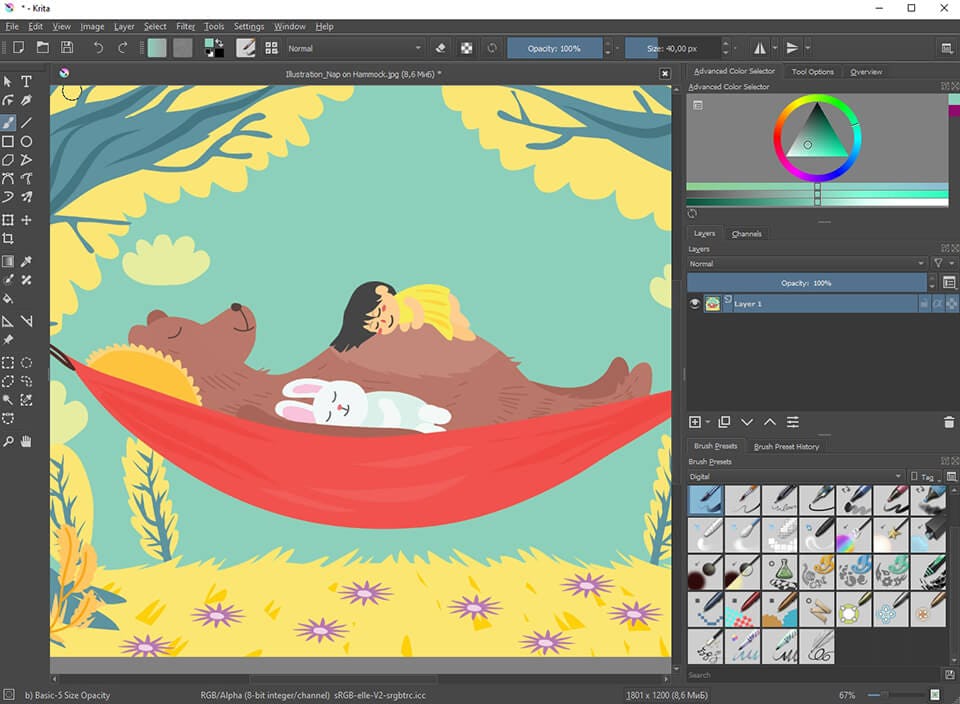This screenshot has width=960, height=704.
Task: Open the Brush Preset History tab
Action: click(786, 446)
